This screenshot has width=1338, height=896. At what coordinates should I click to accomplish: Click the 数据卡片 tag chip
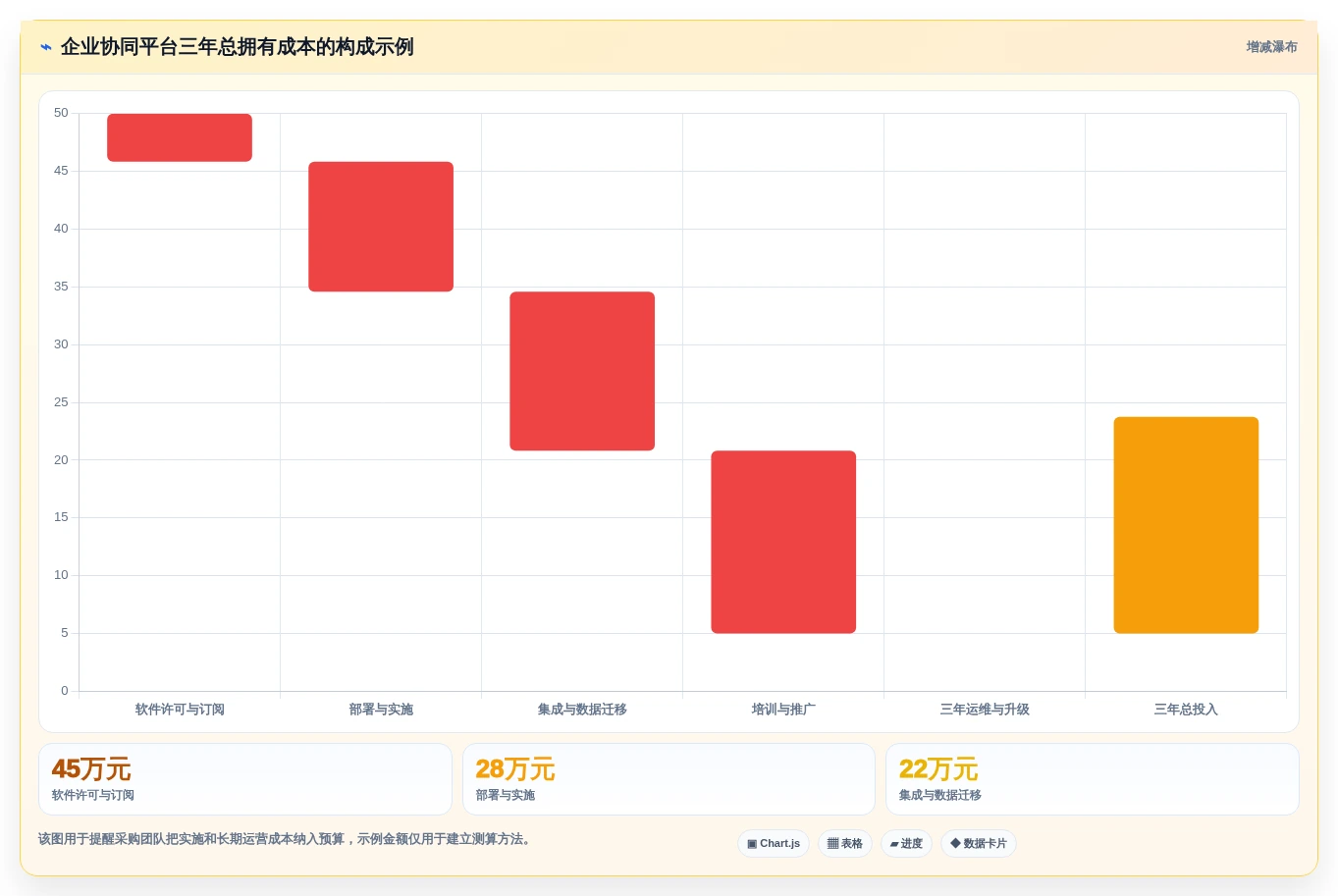point(979,844)
